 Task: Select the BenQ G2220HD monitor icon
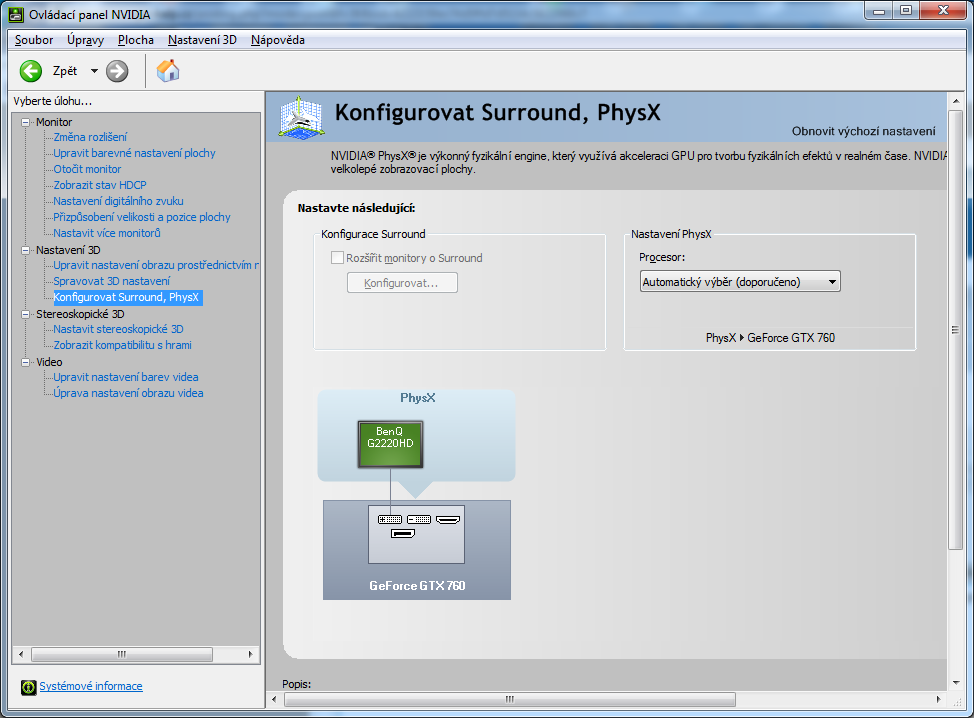pyautogui.click(x=390, y=444)
